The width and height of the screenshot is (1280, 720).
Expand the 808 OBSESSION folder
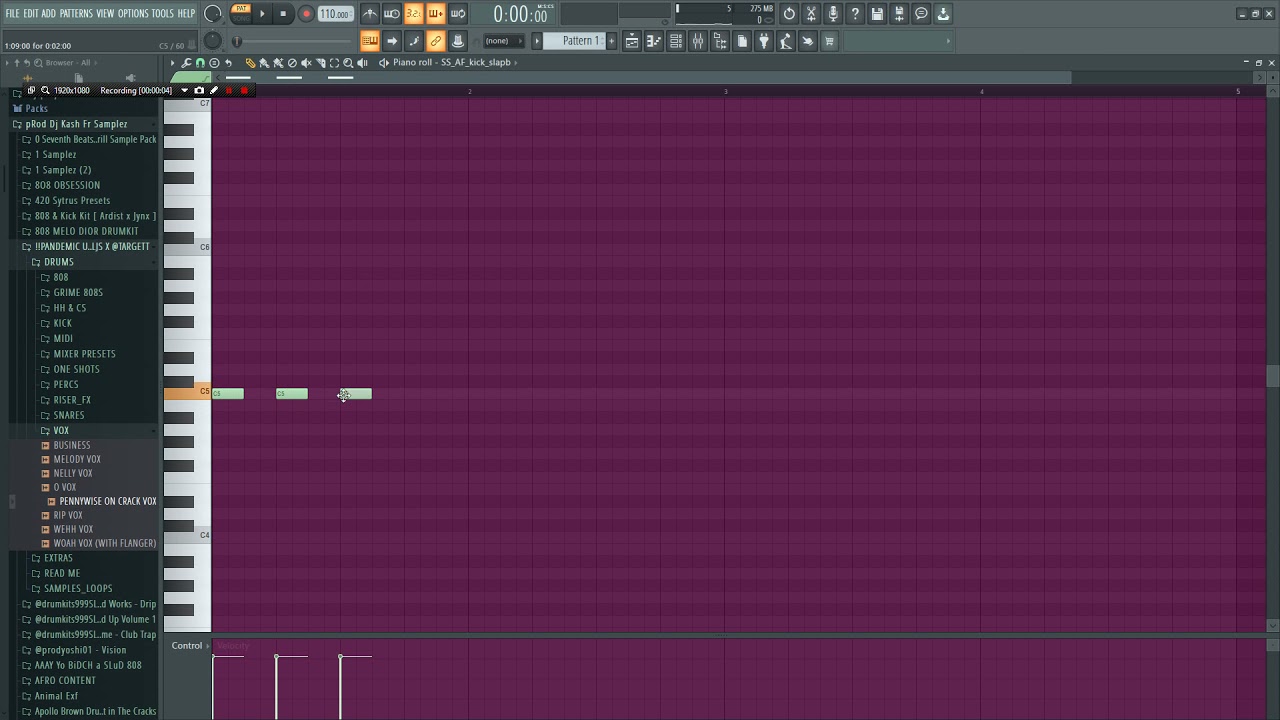tap(67, 185)
